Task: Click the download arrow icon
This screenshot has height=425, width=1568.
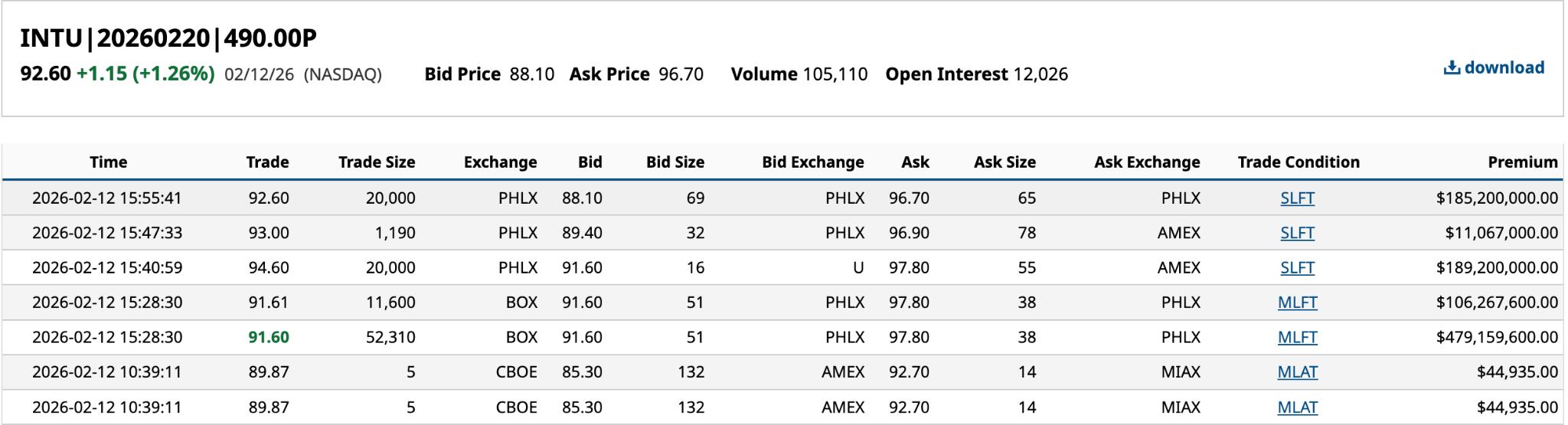Action: (x=1451, y=68)
